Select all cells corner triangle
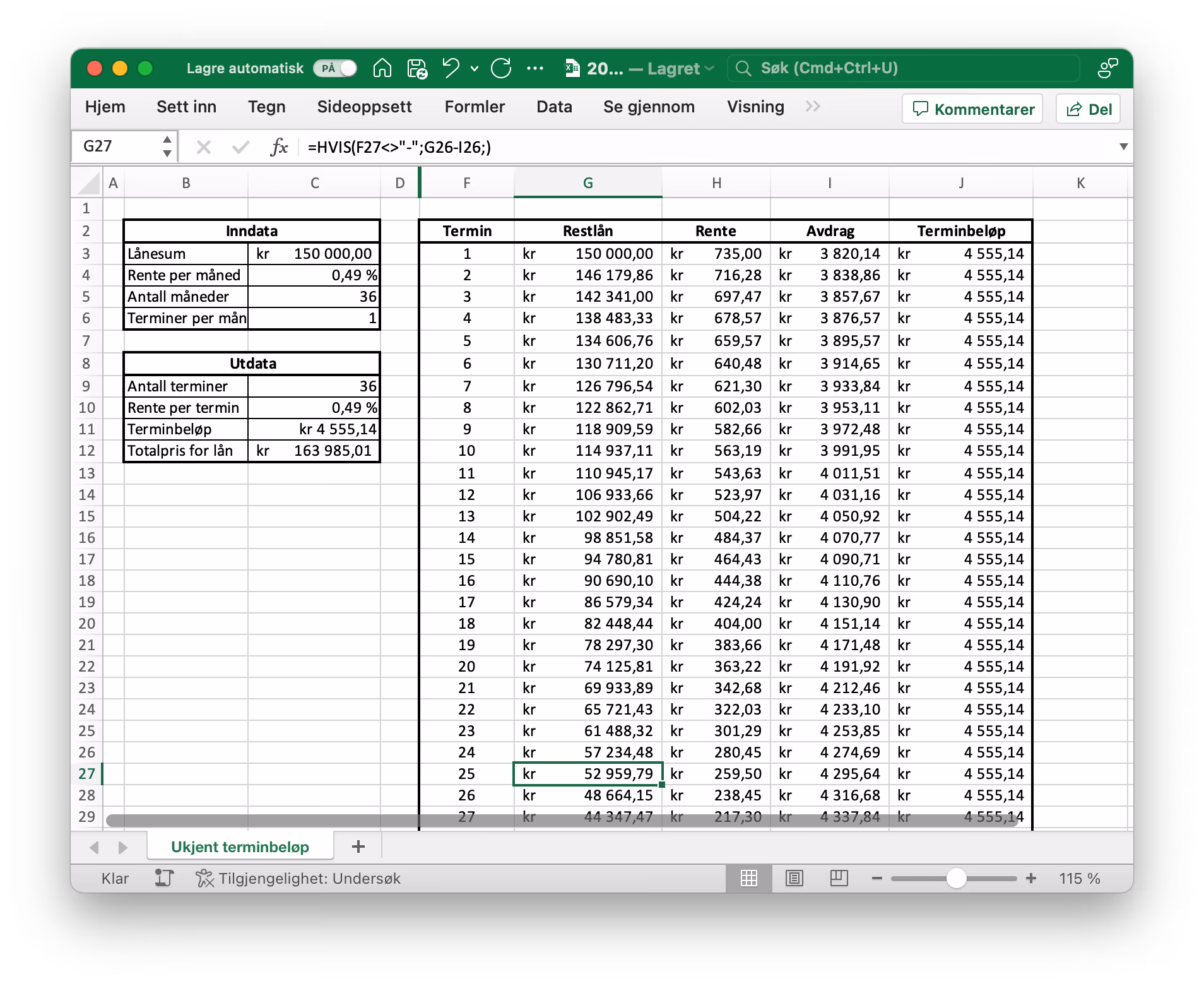This screenshot has width=1204, height=986. tap(89, 183)
